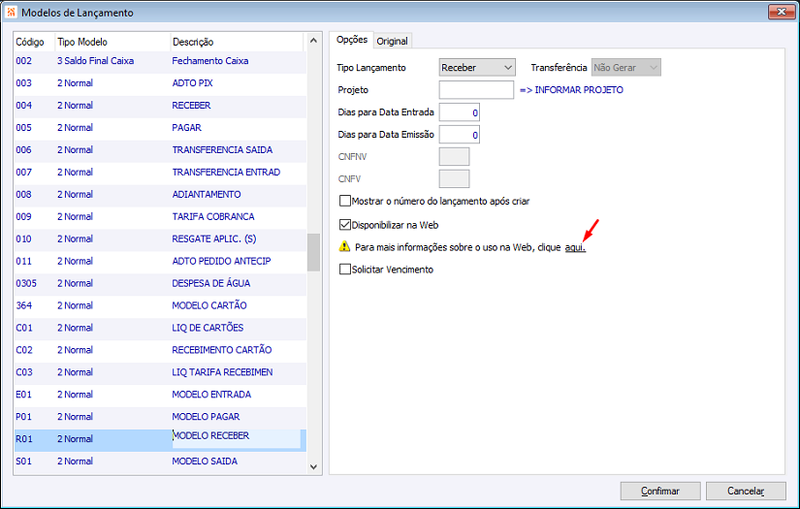Select the ADTO PIX row
This screenshot has height=509, width=800.
161,83
